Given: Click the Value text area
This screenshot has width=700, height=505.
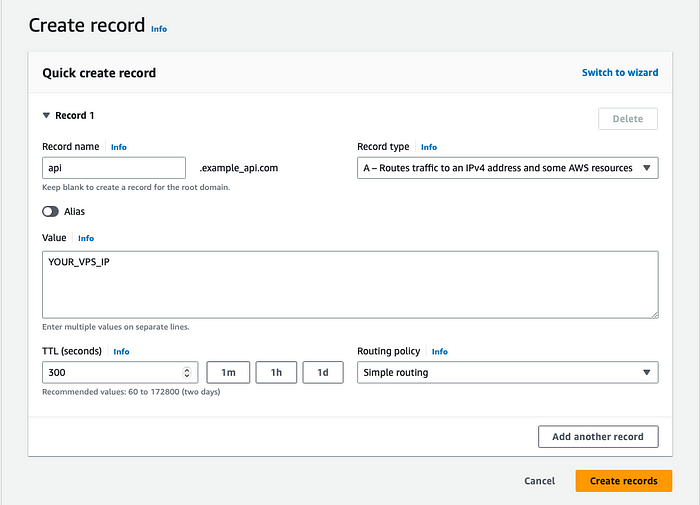Looking at the screenshot, I should point(350,284).
